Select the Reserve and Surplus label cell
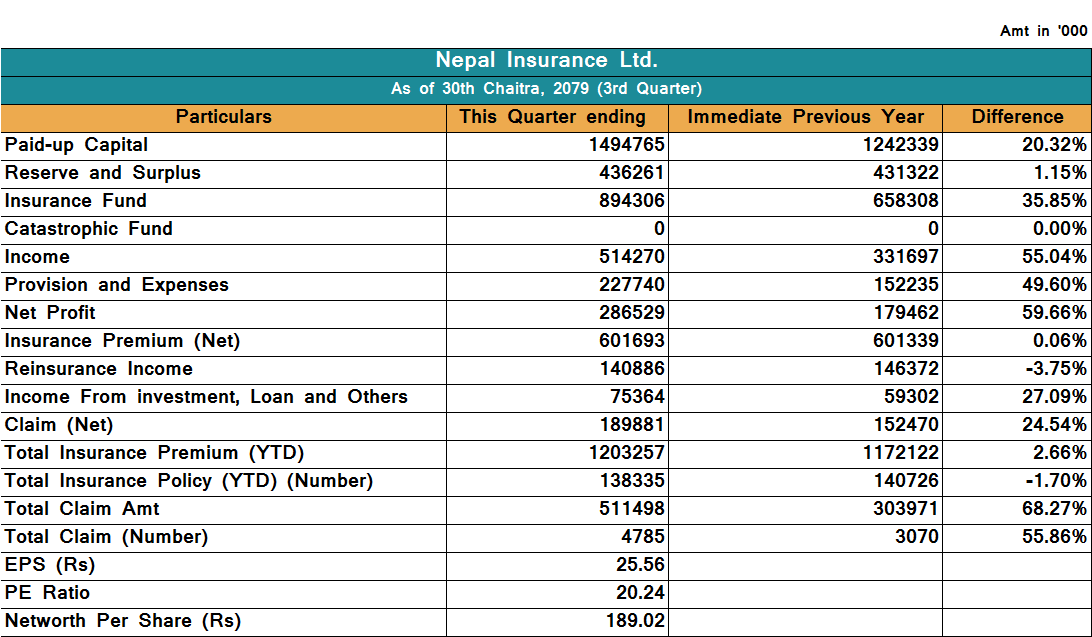The width and height of the screenshot is (1092, 637). coord(103,173)
